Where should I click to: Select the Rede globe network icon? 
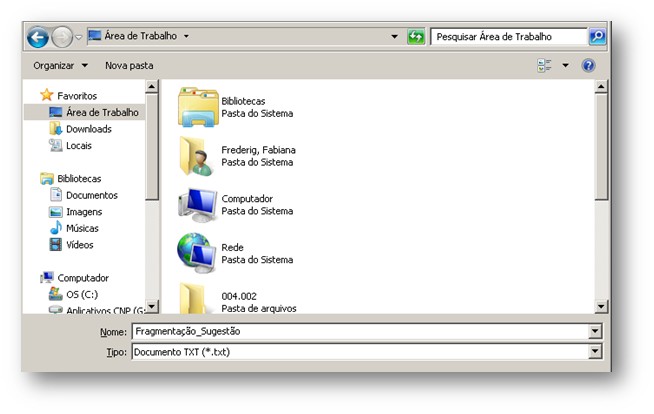[x=196, y=253]
